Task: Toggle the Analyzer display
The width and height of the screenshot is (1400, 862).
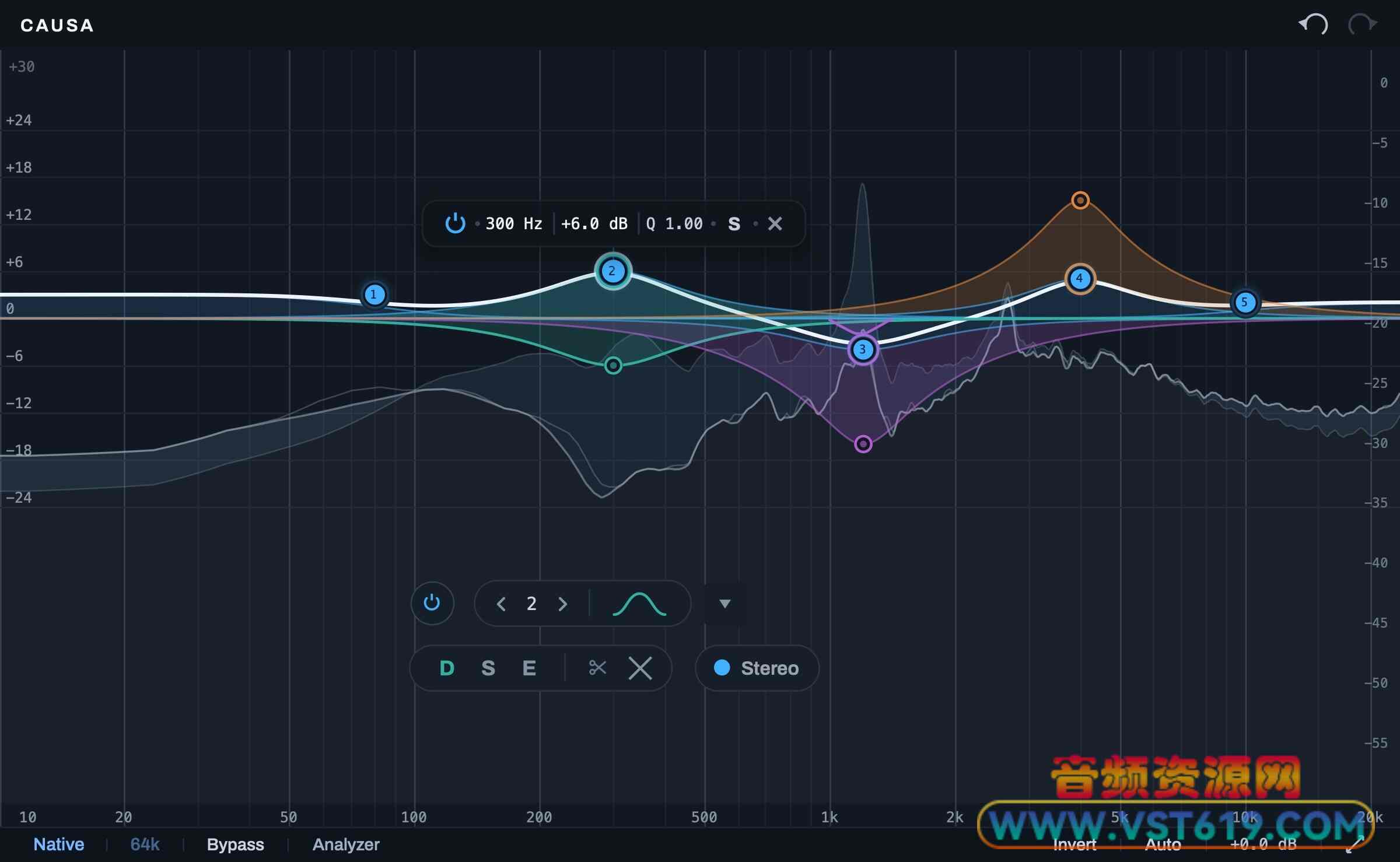Action: pos(346,845)
